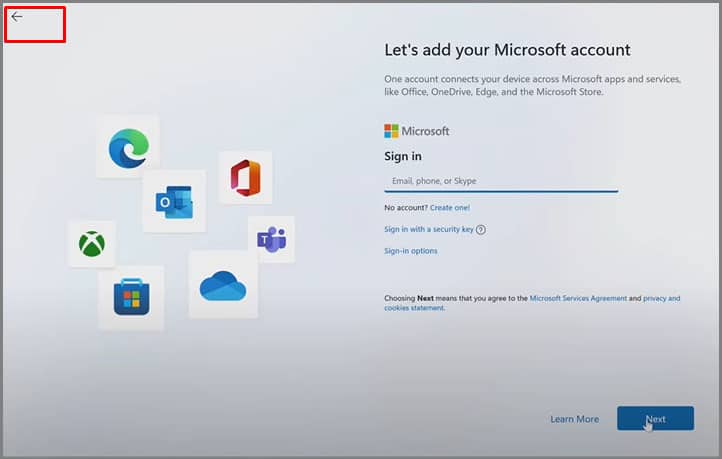This screenshot has width=722, height=459.
Task: Click the Outlook app icon
Action: pos(174,202)
